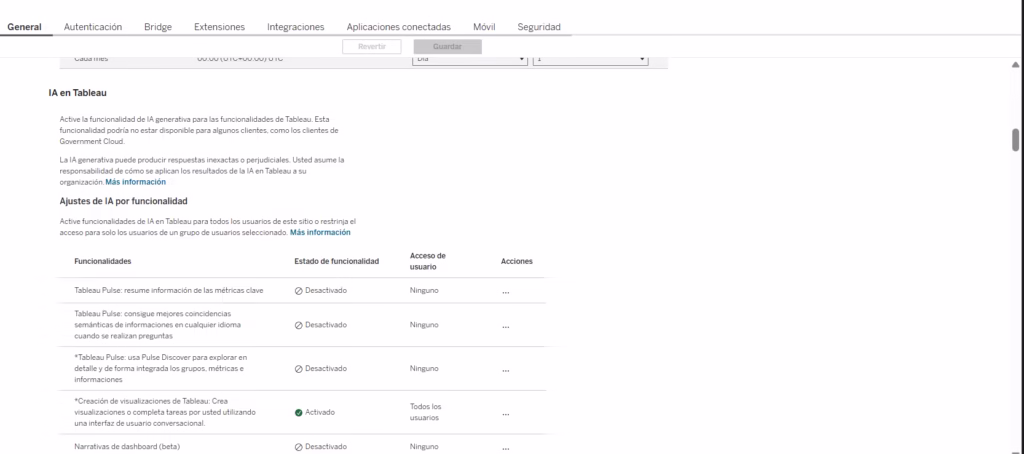Click the Acceso de usuario column header
1024x454 pixels.
(428, 261)
